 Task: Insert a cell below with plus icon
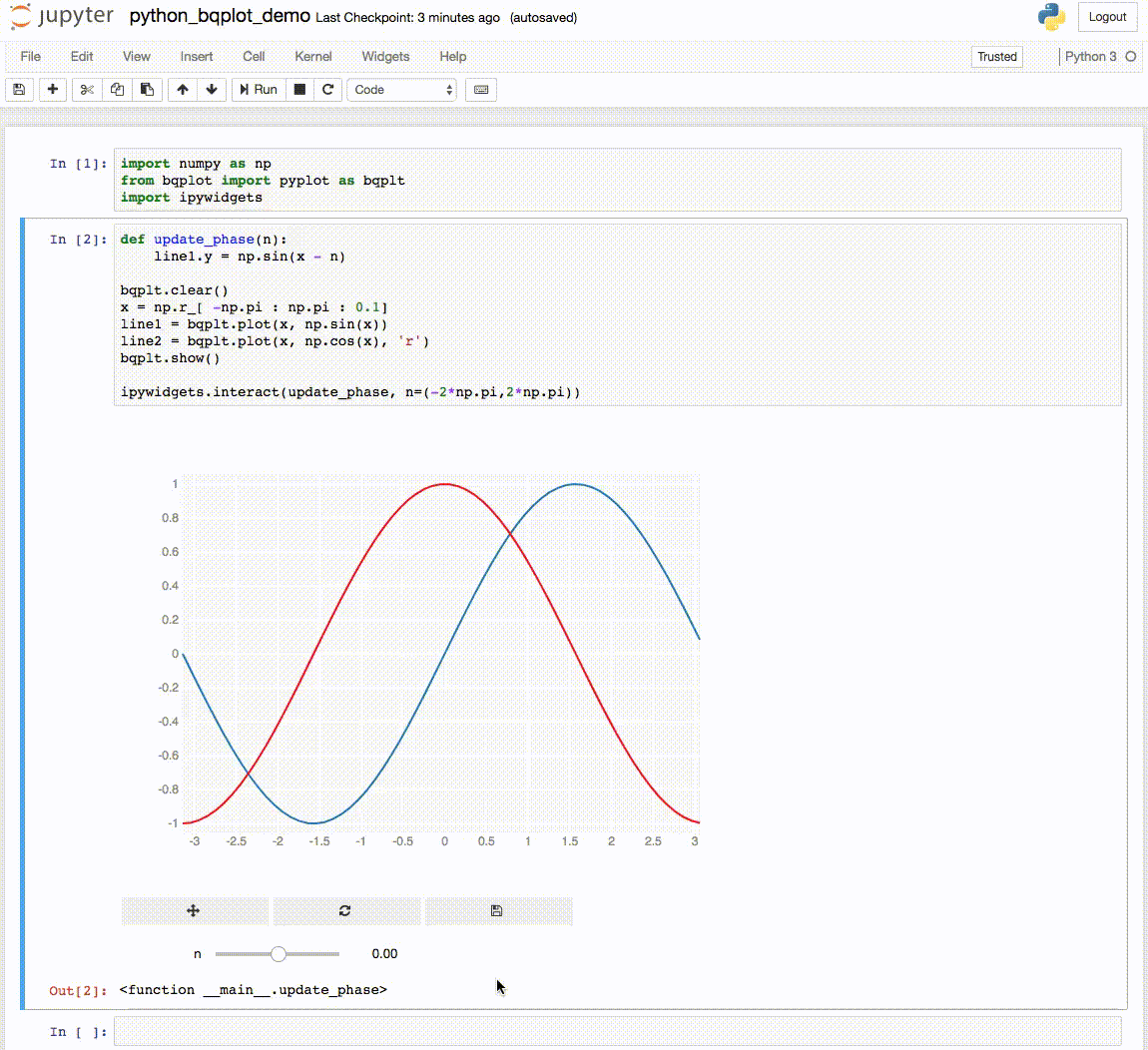53,90
